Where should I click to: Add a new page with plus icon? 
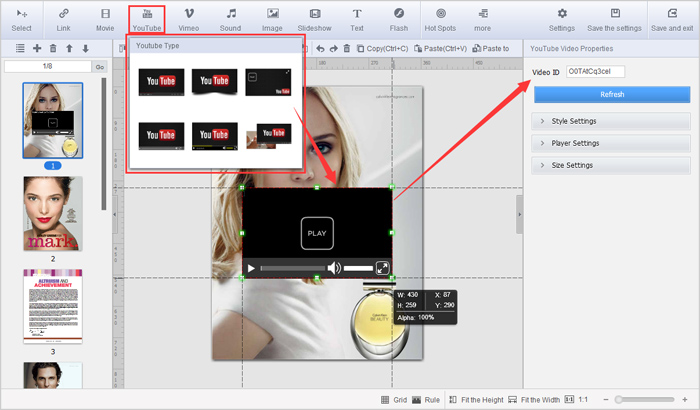click(37, 48)
